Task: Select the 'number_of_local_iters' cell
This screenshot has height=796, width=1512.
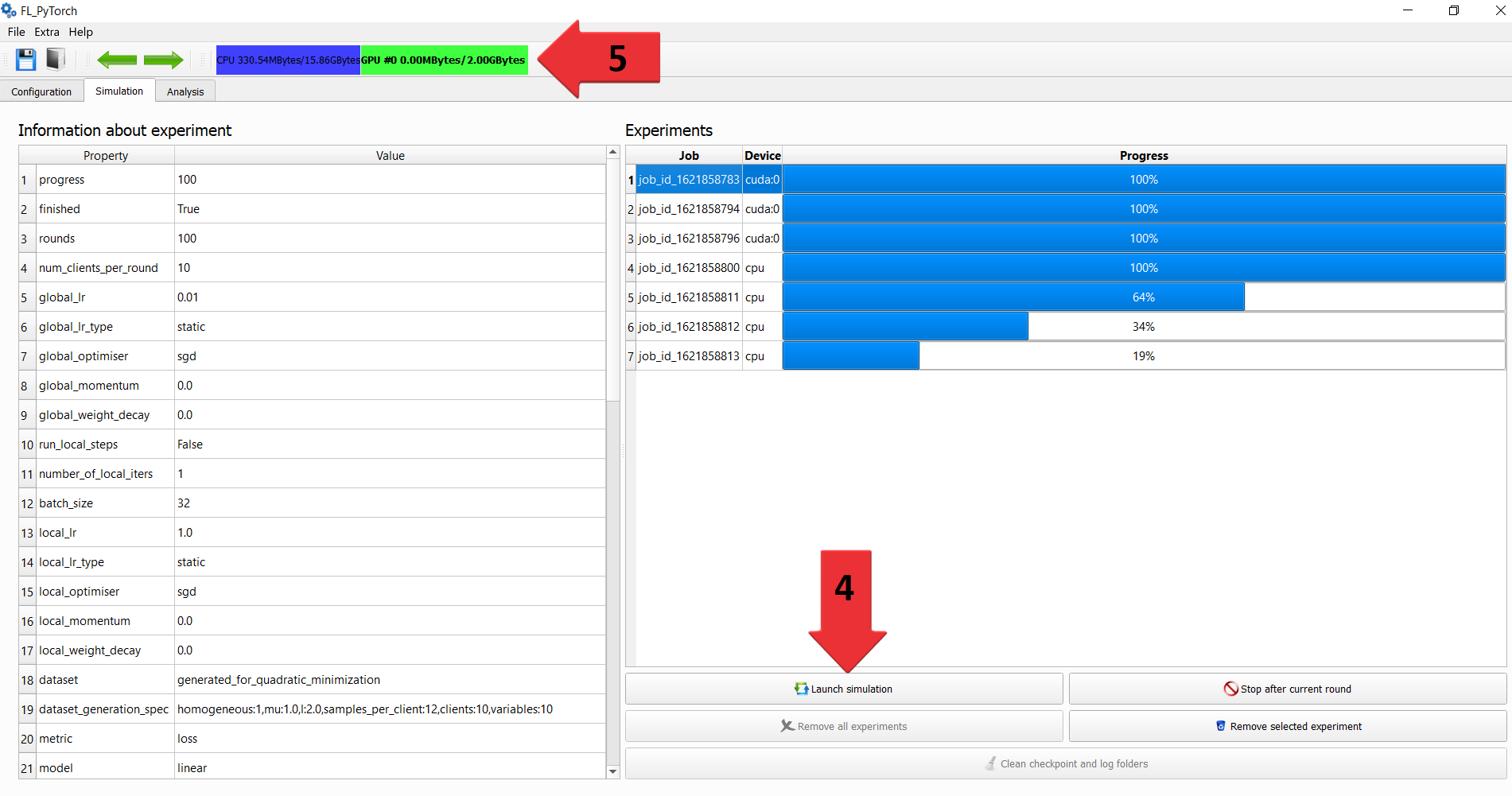Action: (x=105, y=474)
